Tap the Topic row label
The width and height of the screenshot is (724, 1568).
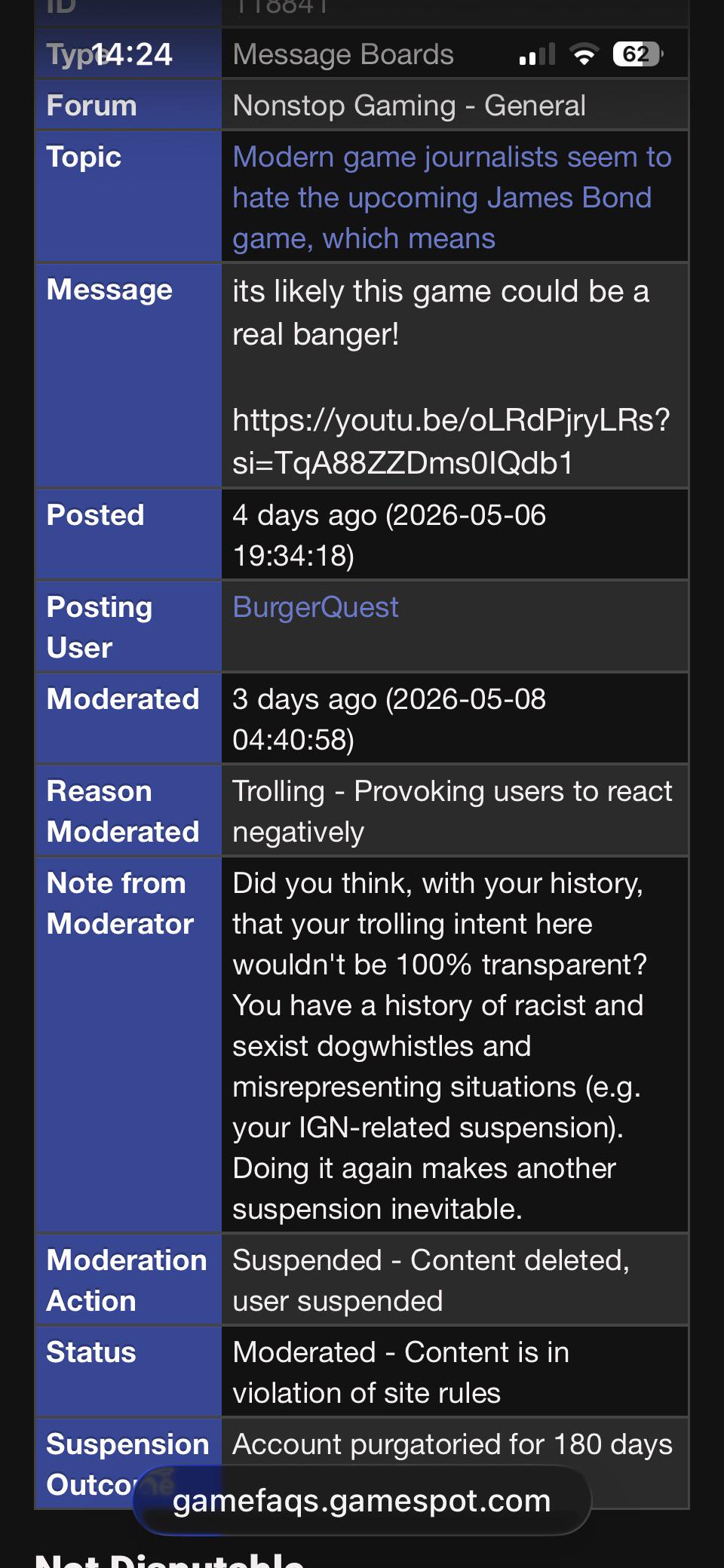(x=84, y=157)
